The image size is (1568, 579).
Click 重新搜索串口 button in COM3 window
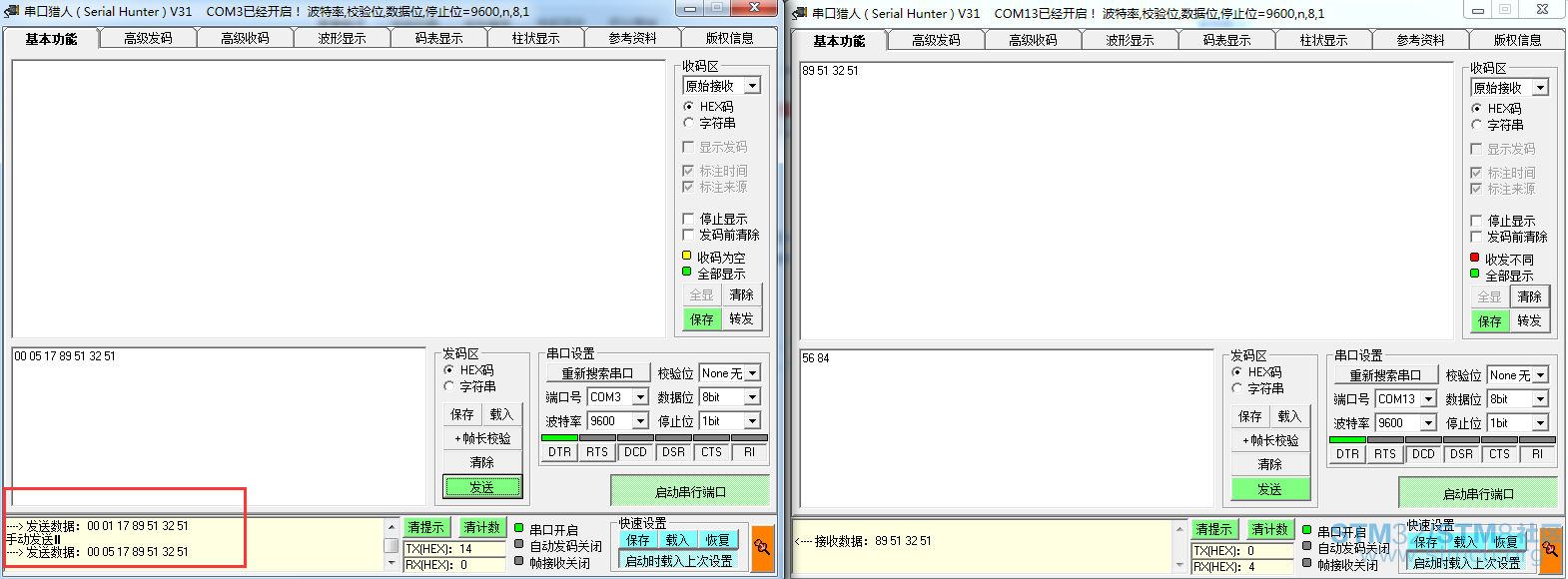click(597, 373)
